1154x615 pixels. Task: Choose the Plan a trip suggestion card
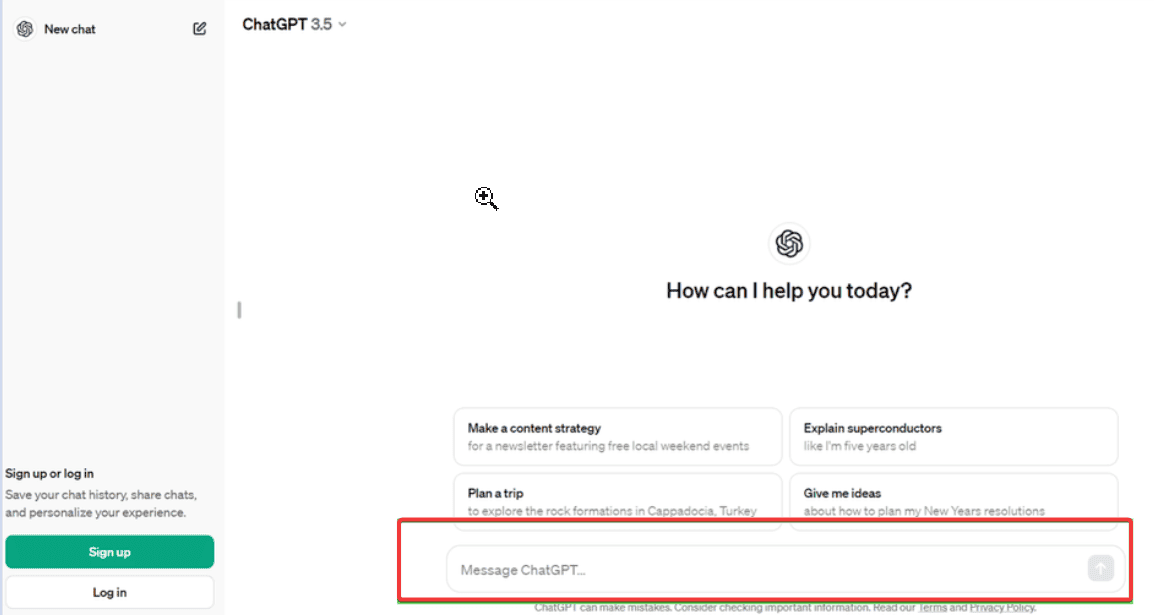(617, 501)
